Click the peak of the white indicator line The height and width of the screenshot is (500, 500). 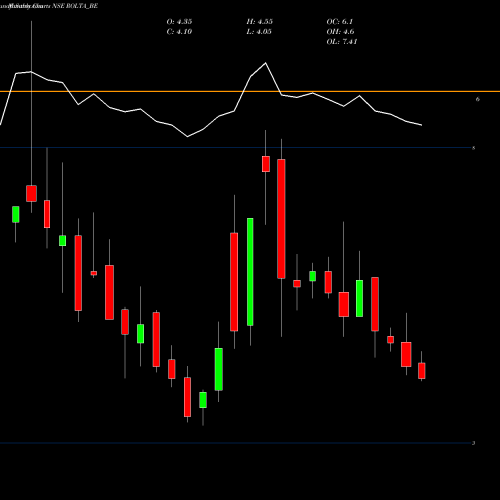[266, 63]
